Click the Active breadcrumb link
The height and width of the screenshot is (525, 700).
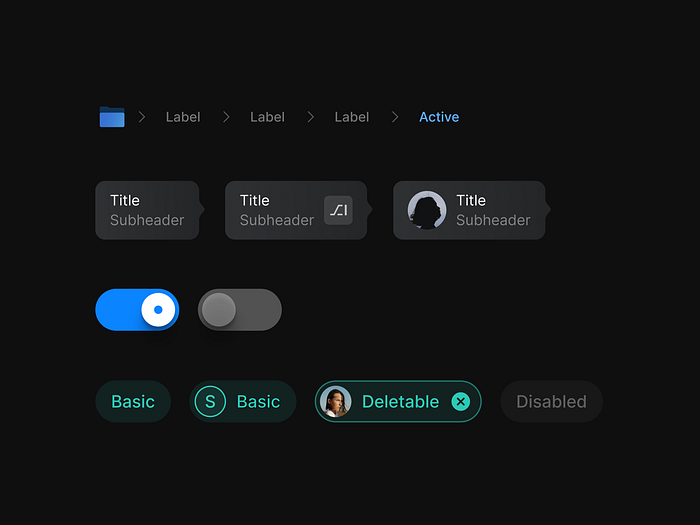[439, 117]
